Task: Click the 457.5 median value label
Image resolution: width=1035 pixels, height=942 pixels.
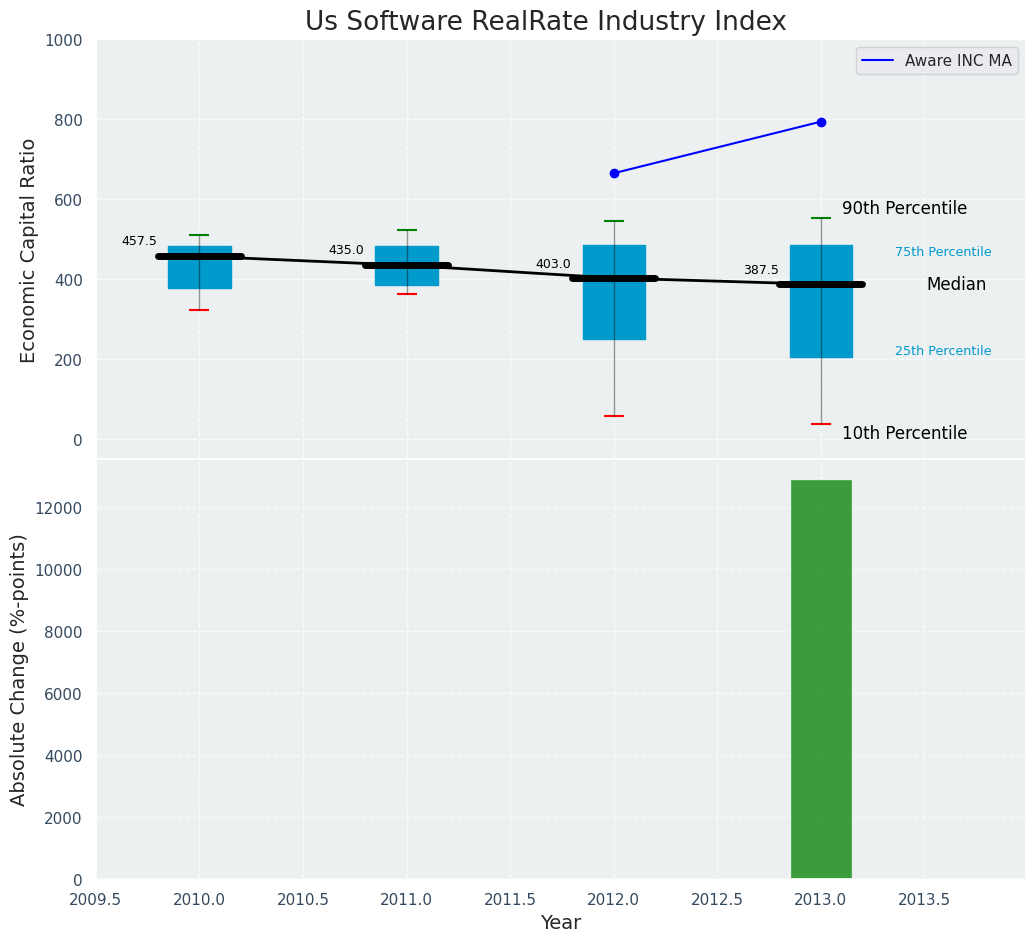Action: [x=139, y=241]
